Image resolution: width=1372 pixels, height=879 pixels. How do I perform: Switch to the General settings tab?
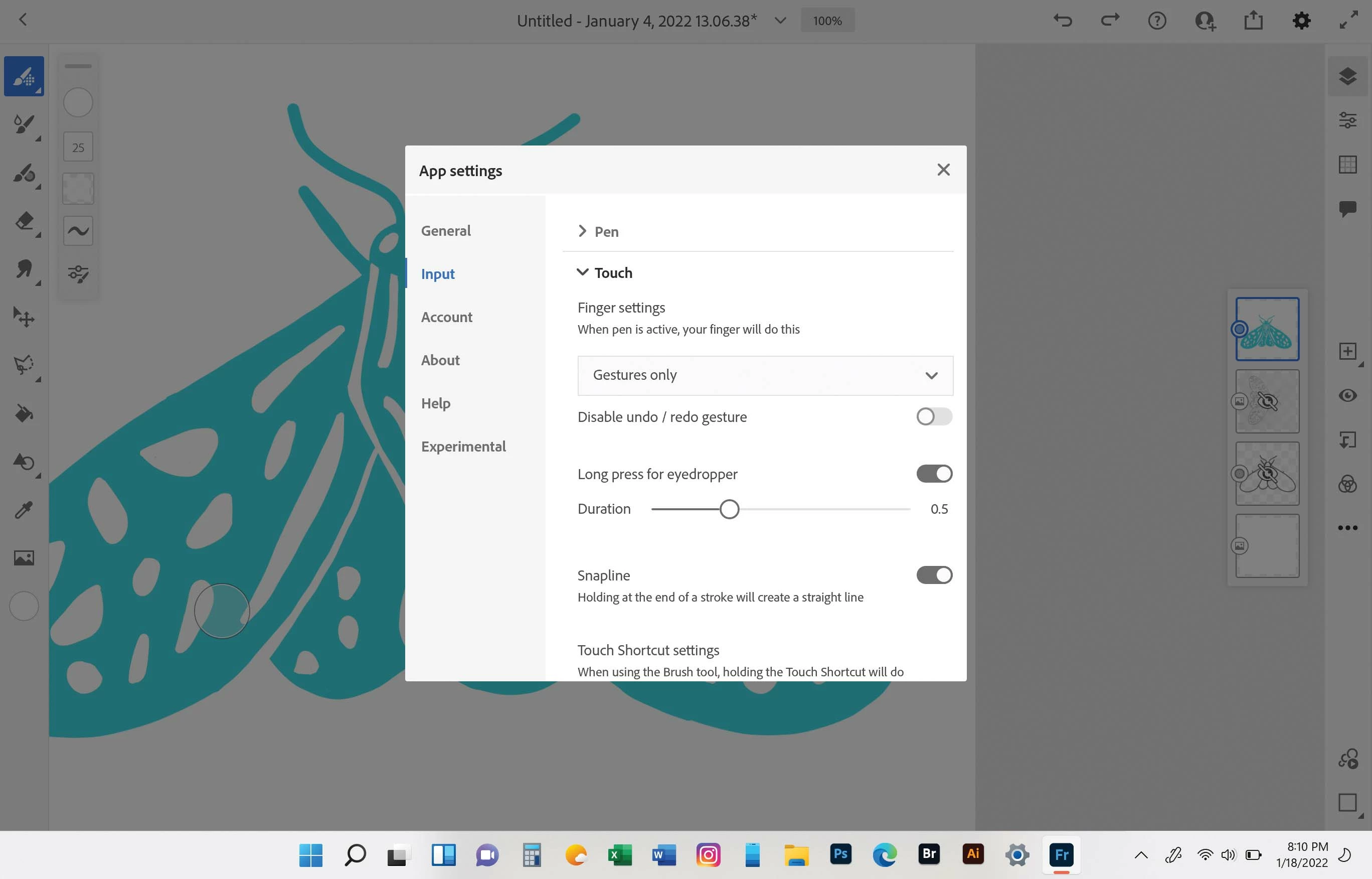point(445,231)
